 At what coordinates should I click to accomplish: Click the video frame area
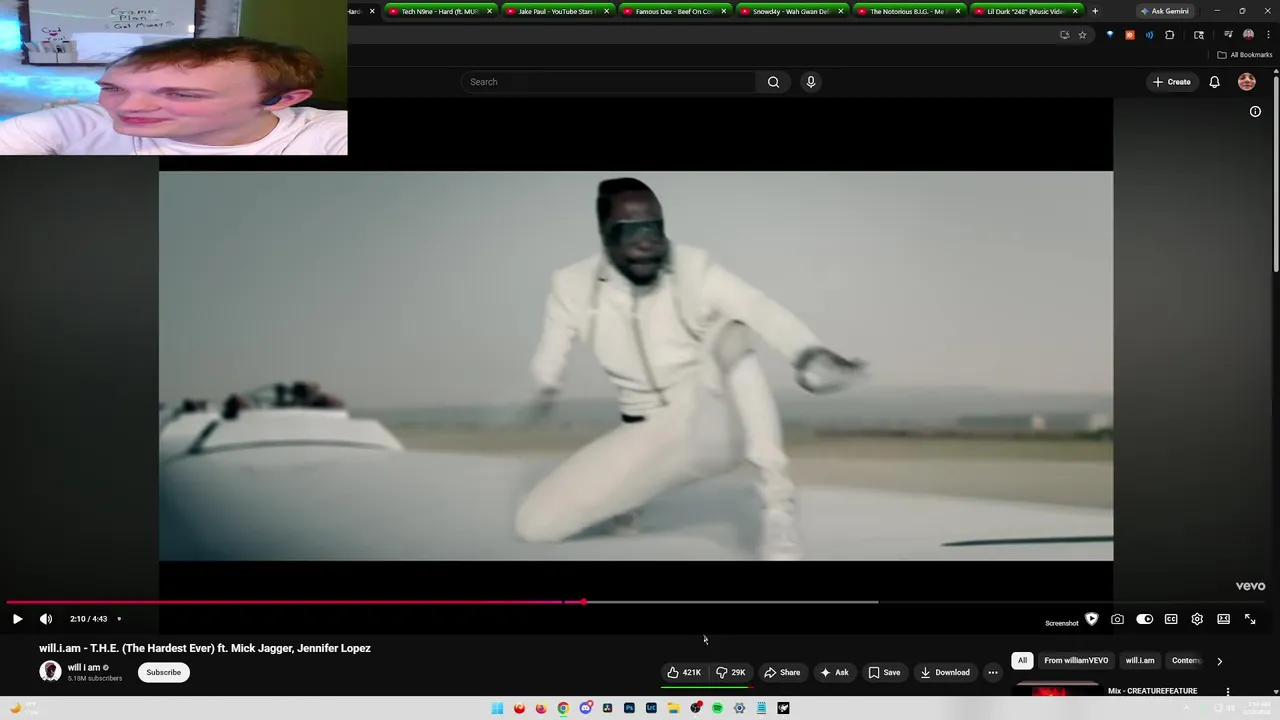coord(636,366)
